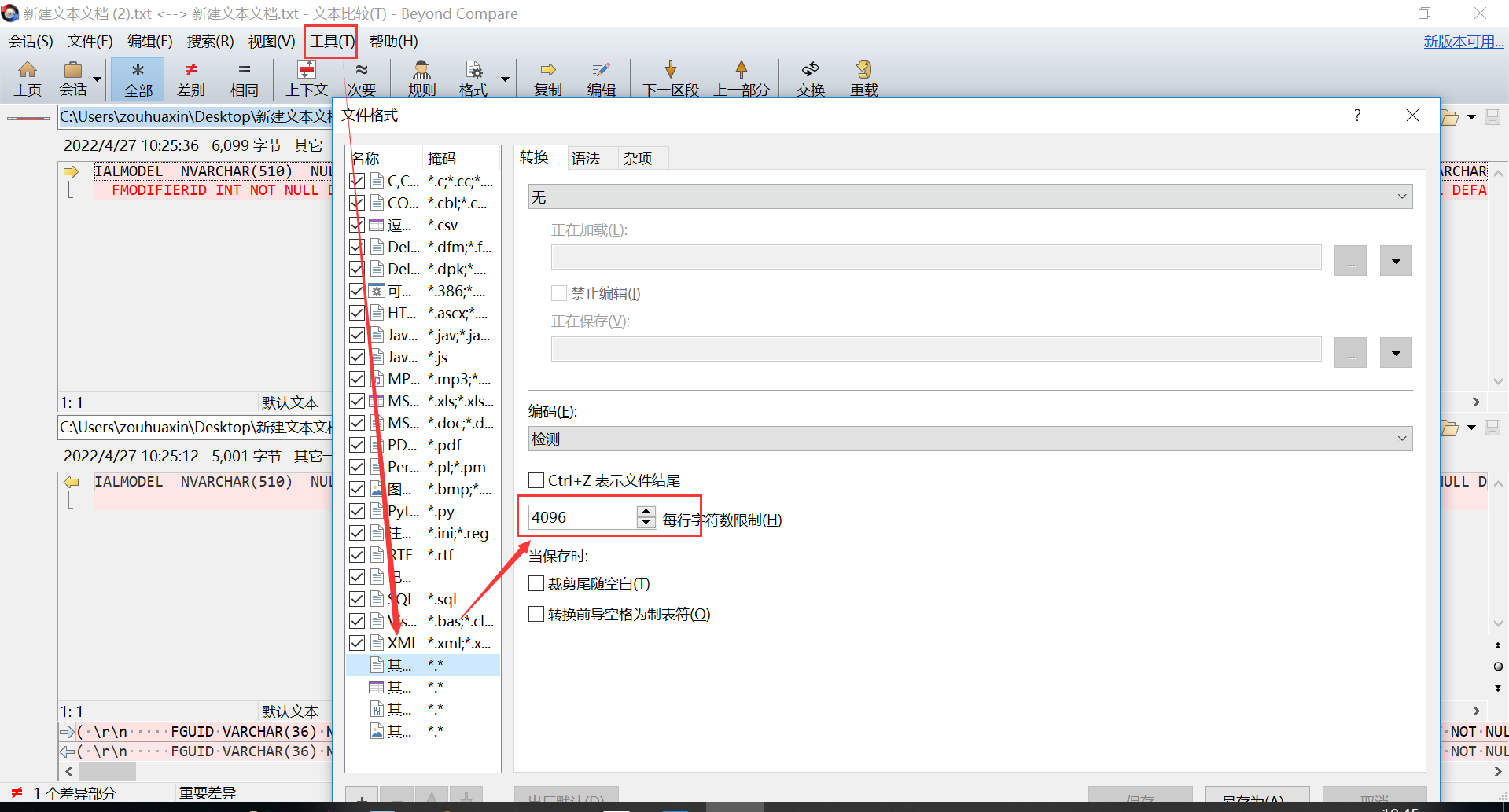Toggle the checkbox for the *.js format
Screen dimensions: 1509x812
click(357, 357)
